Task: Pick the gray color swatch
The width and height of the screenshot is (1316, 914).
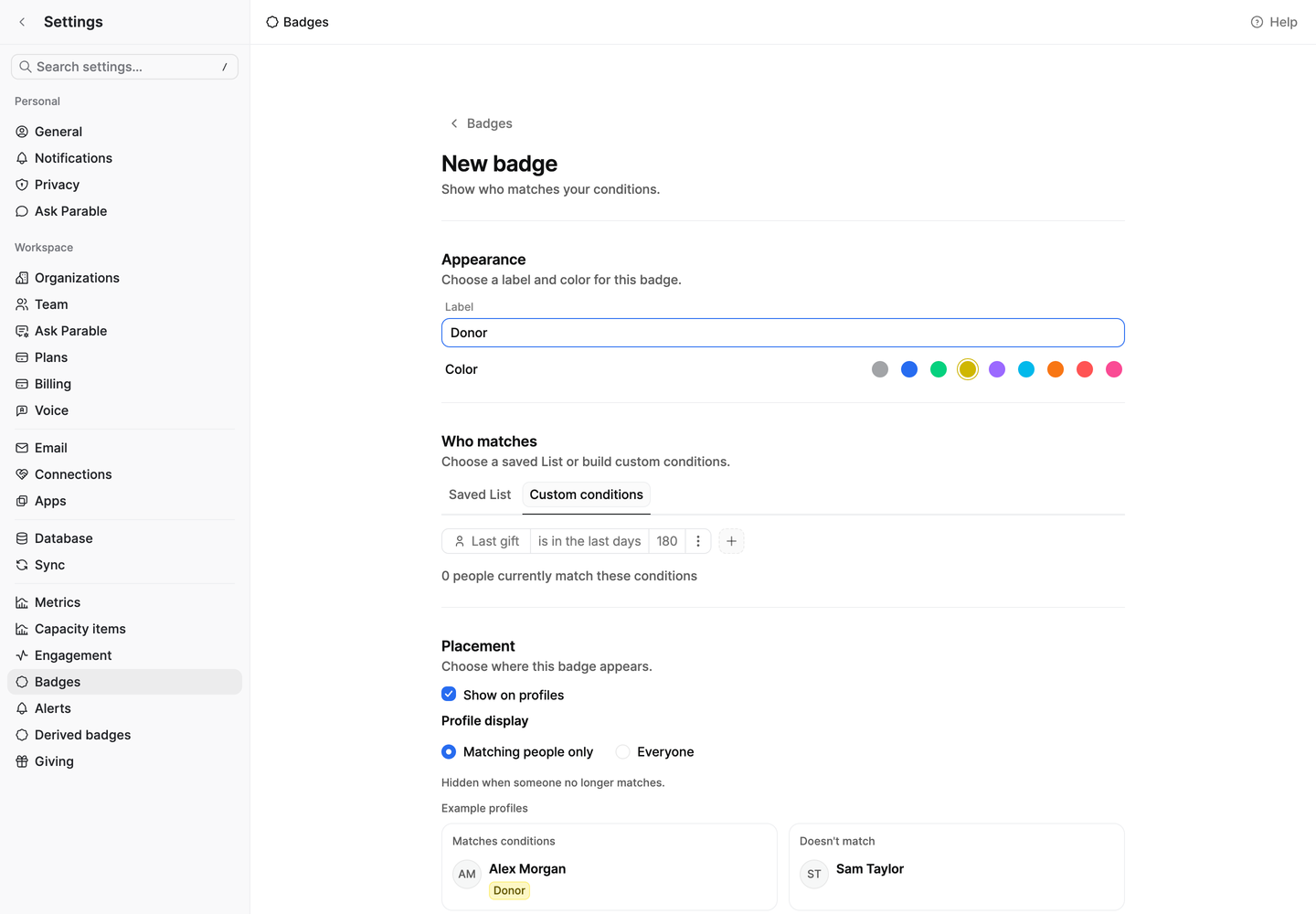Action: [880, 369]
